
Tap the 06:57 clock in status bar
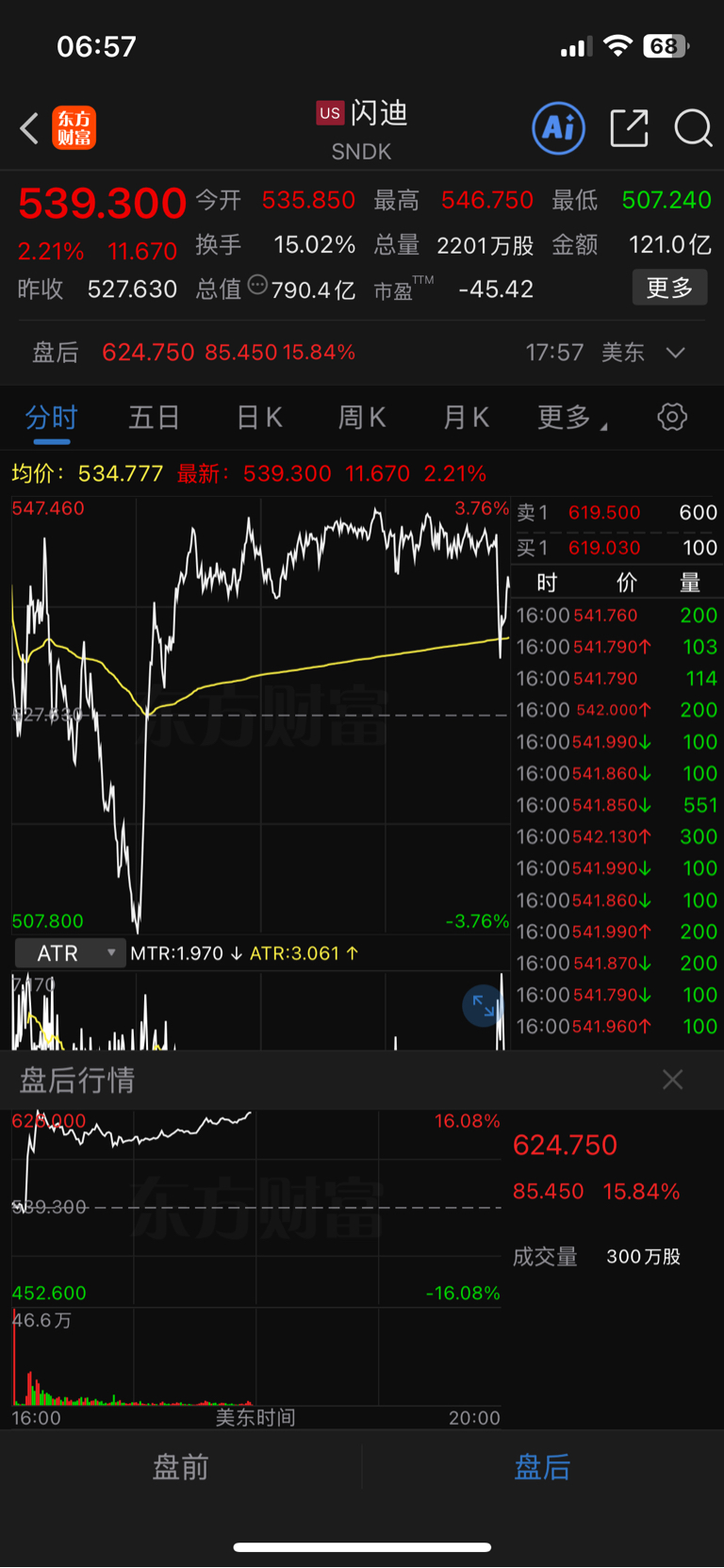pyautogui.click(x=96, y=46)
